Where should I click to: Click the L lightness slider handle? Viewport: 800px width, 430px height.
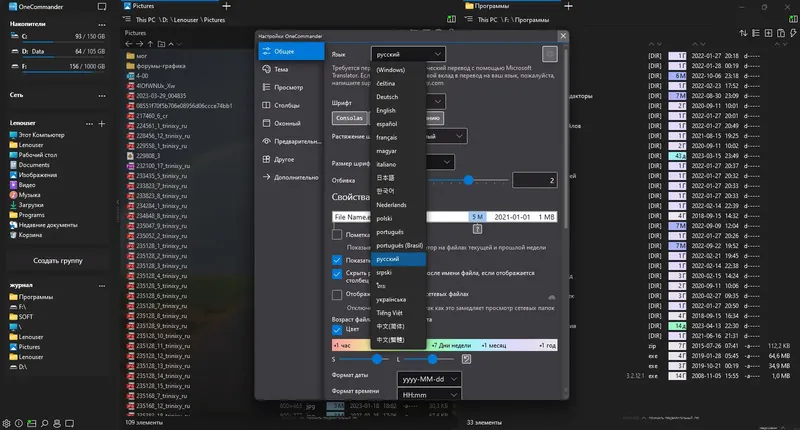[432, 359]
